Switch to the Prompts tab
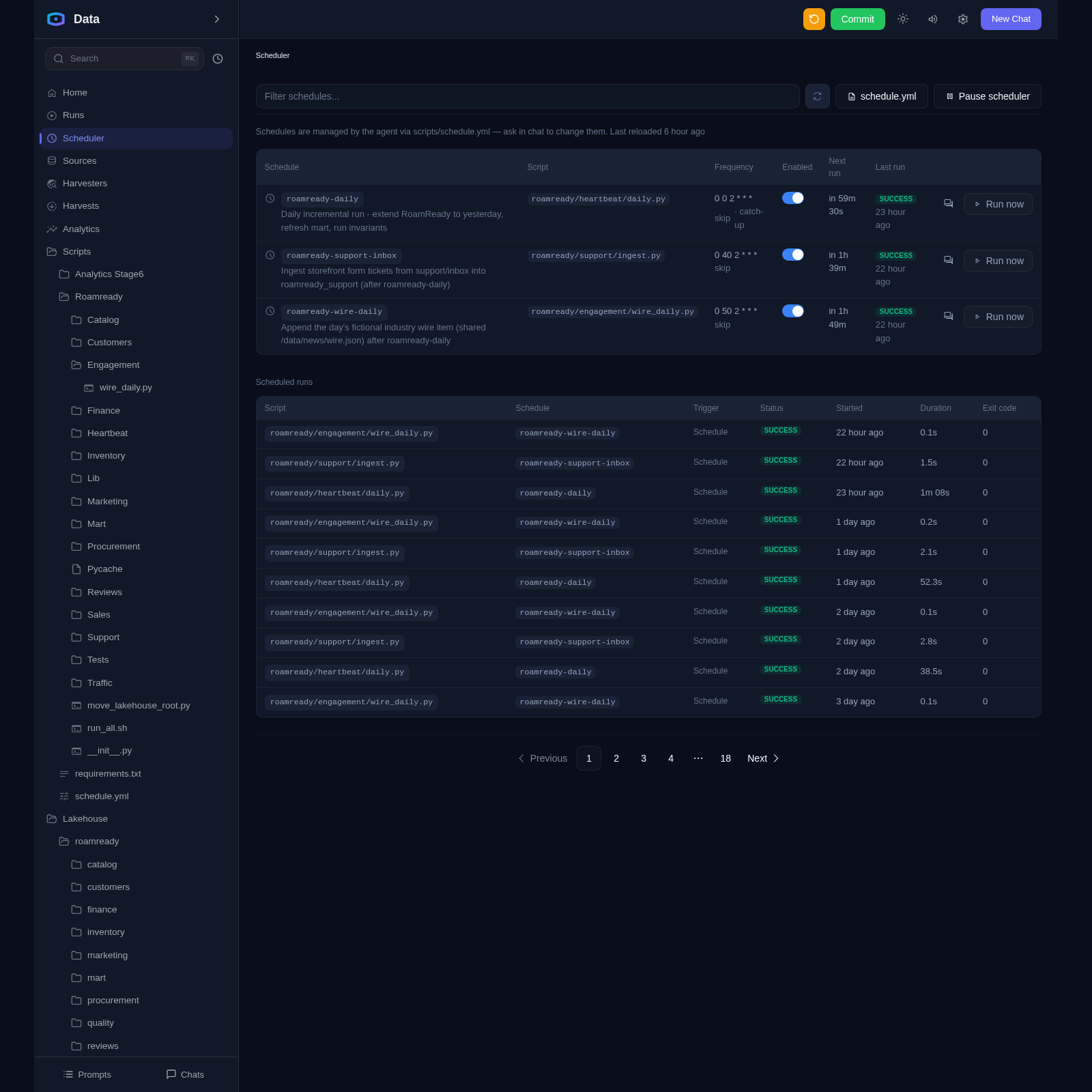The width and height of the screenshot is (1092, 1092). [x=87, y=1074]
